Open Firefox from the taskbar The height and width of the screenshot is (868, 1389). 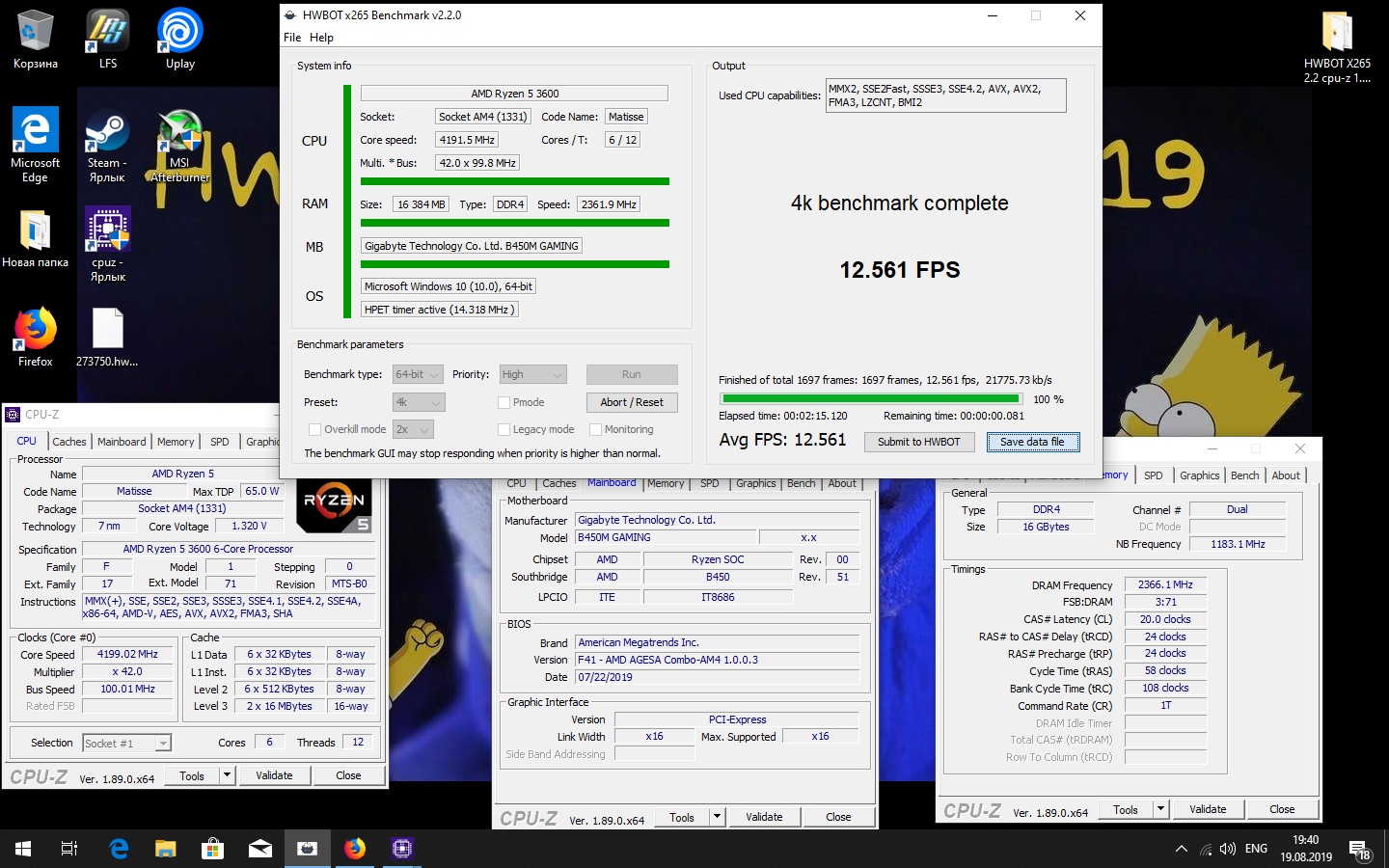click(x=355, y=849)
